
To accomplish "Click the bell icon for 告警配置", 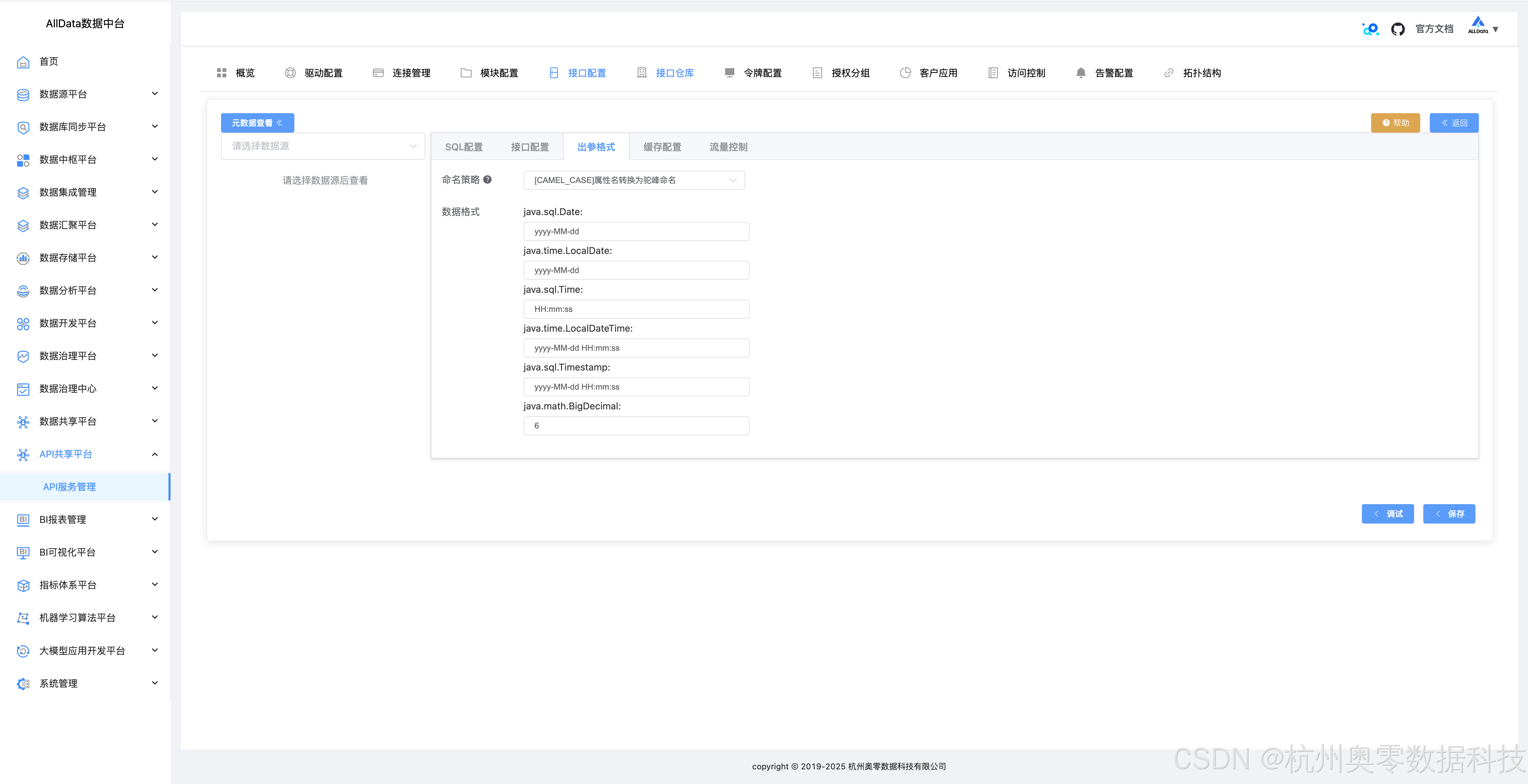I will (x=1081, y=73).
